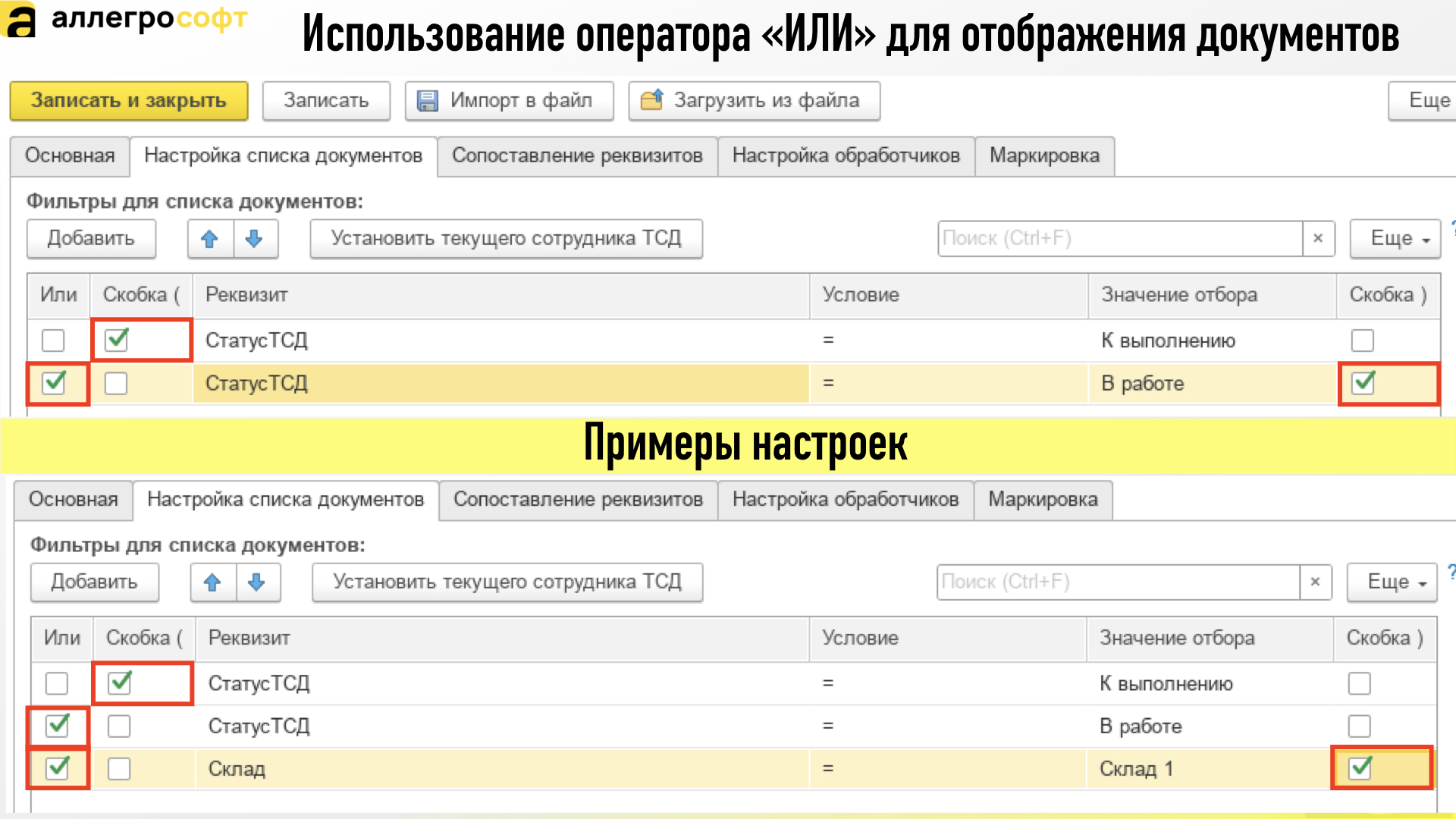Switch to the top Основная tab
The width and height of the screenshot is (1456, 819).
[x=70, y=155]
